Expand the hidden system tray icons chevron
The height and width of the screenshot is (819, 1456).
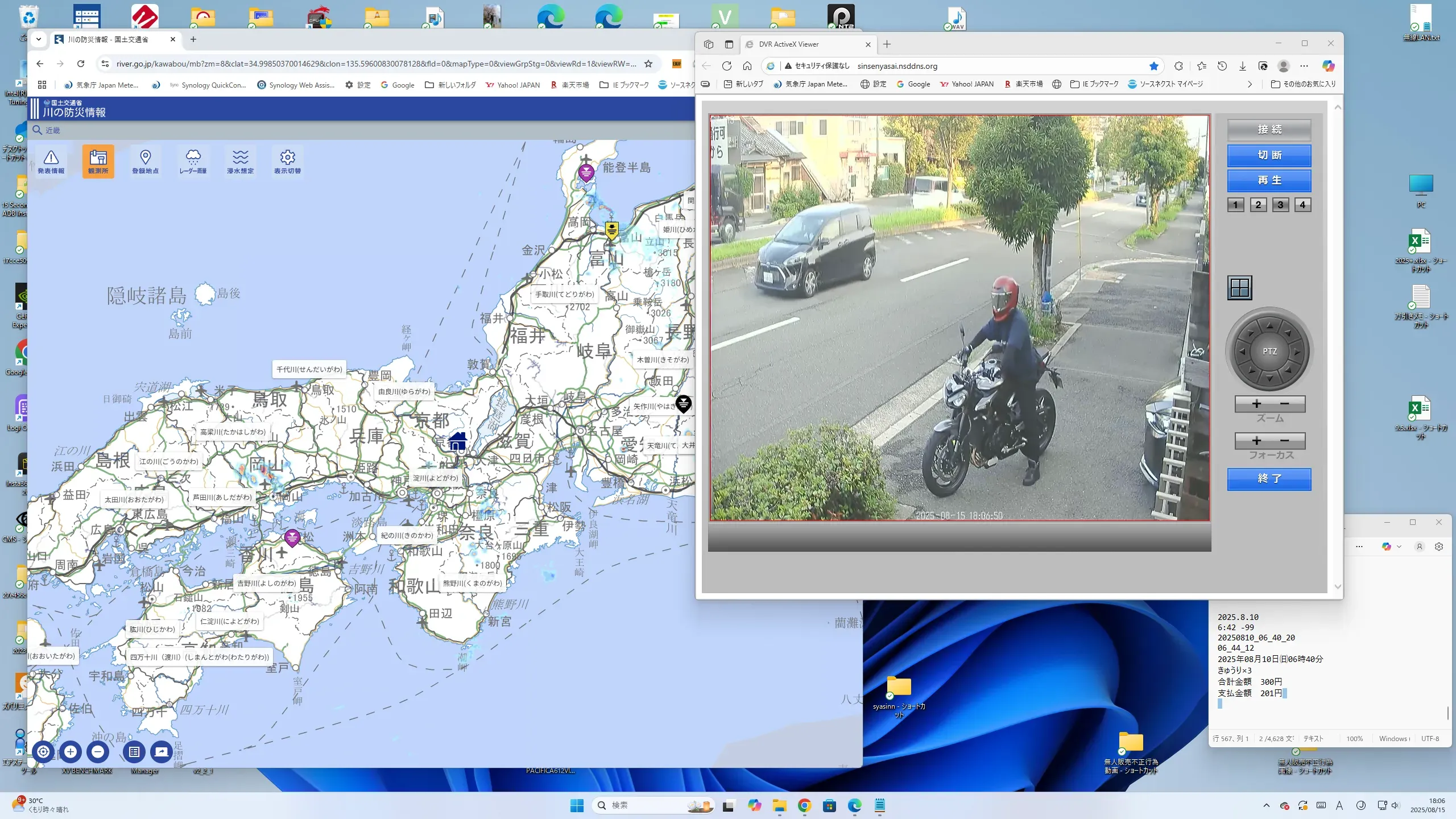(x=1266, y=805)
